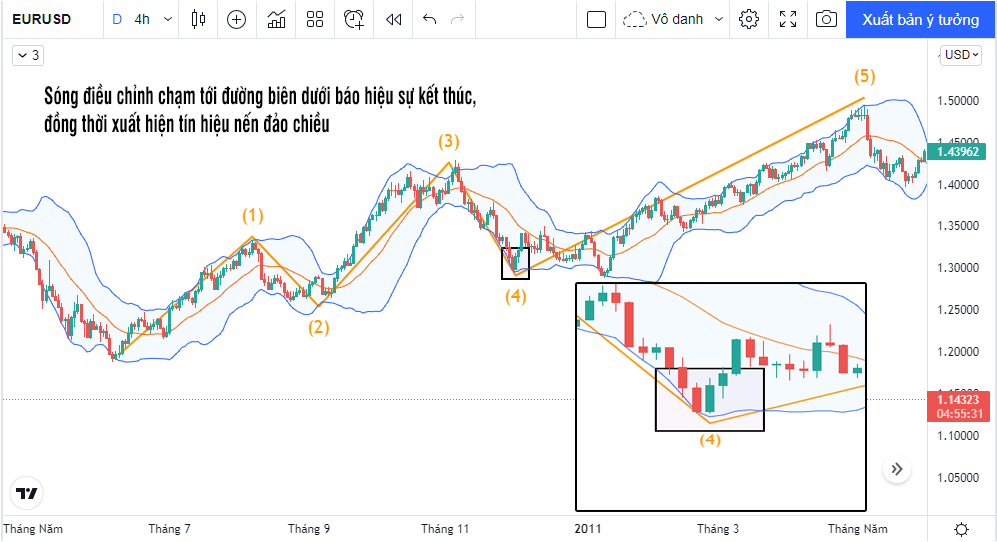Select the wave label (3) on chart
This screenshot has width=997, height=542.
tap(449, 141)
